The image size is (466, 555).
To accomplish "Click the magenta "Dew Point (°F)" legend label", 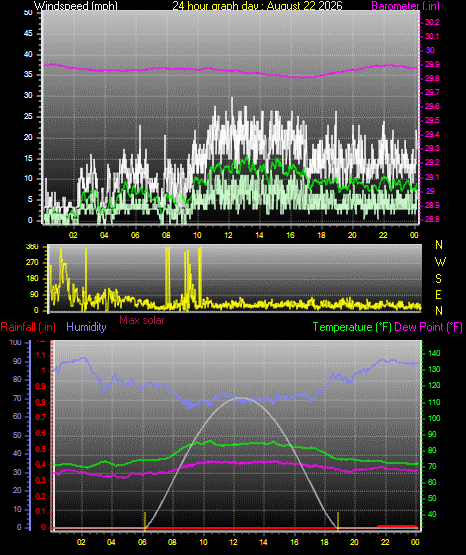I will click(428, 327).
